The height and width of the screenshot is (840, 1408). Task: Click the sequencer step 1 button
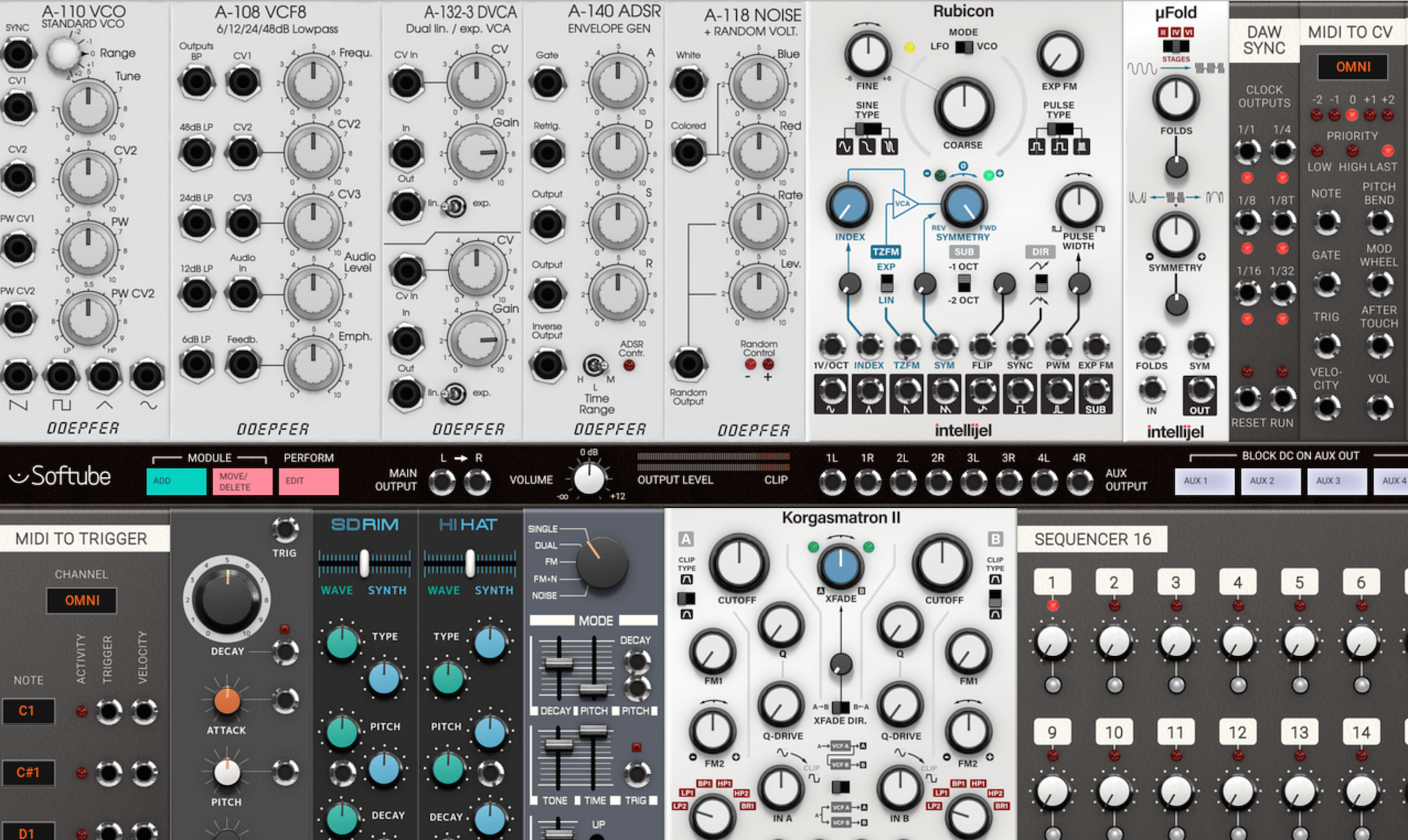point(1052,583)
